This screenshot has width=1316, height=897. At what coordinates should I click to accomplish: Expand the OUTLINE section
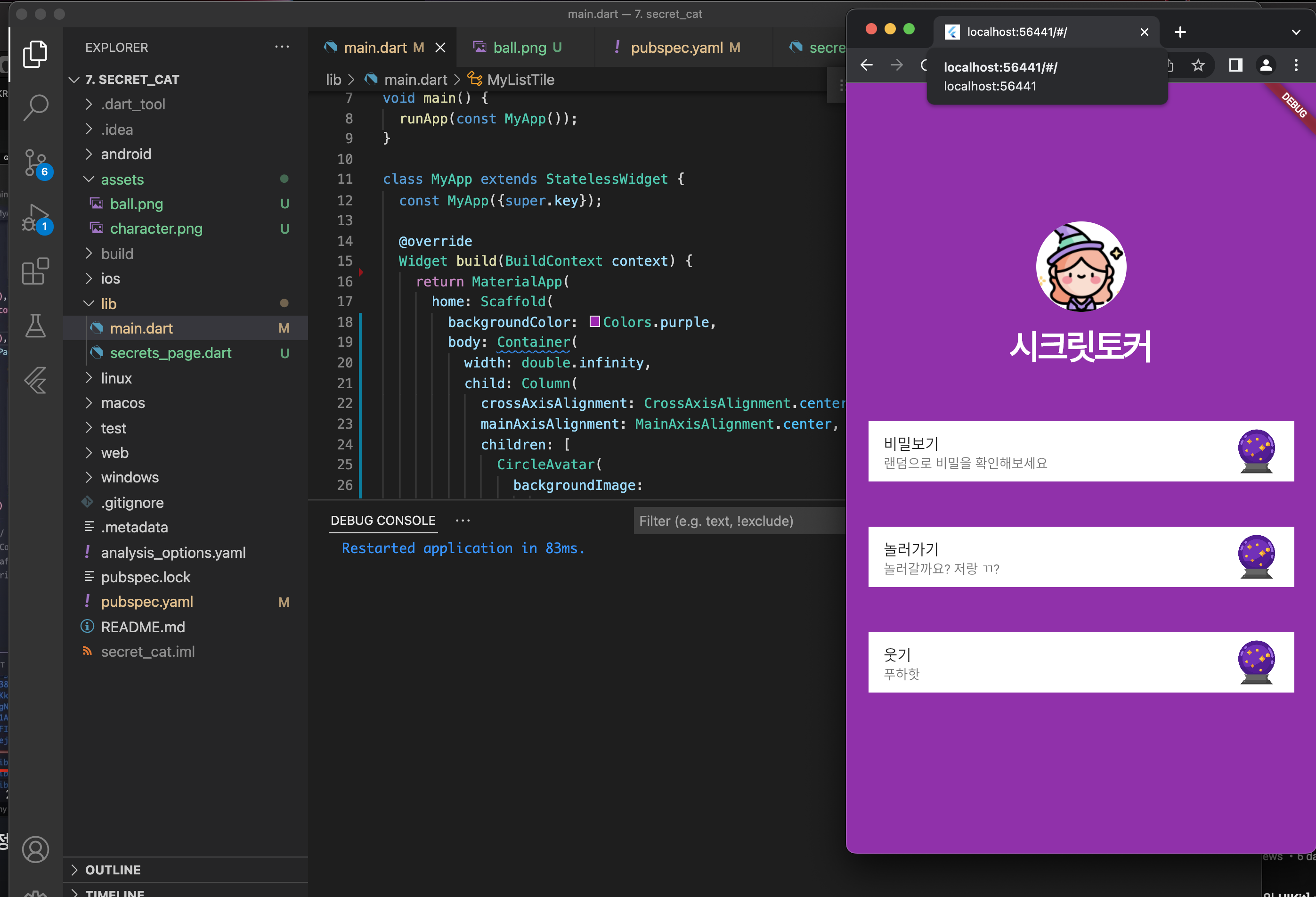[113, 870]
